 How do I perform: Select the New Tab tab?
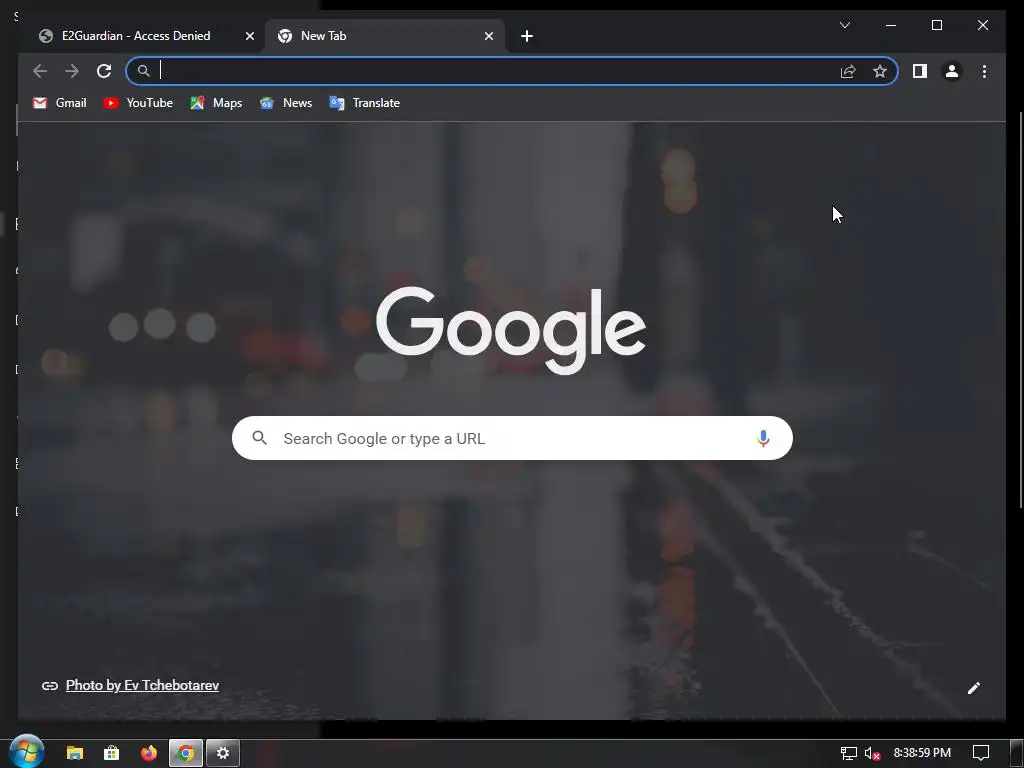coord(385,36)
